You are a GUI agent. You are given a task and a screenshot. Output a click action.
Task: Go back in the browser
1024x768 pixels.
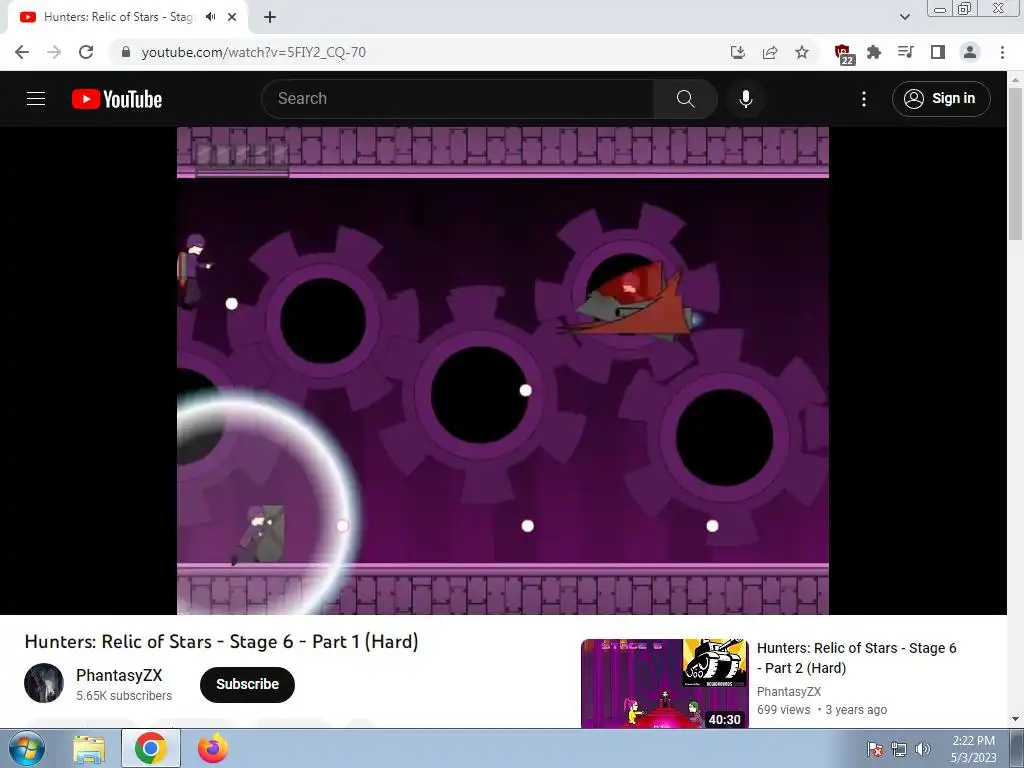coord(22,52)
